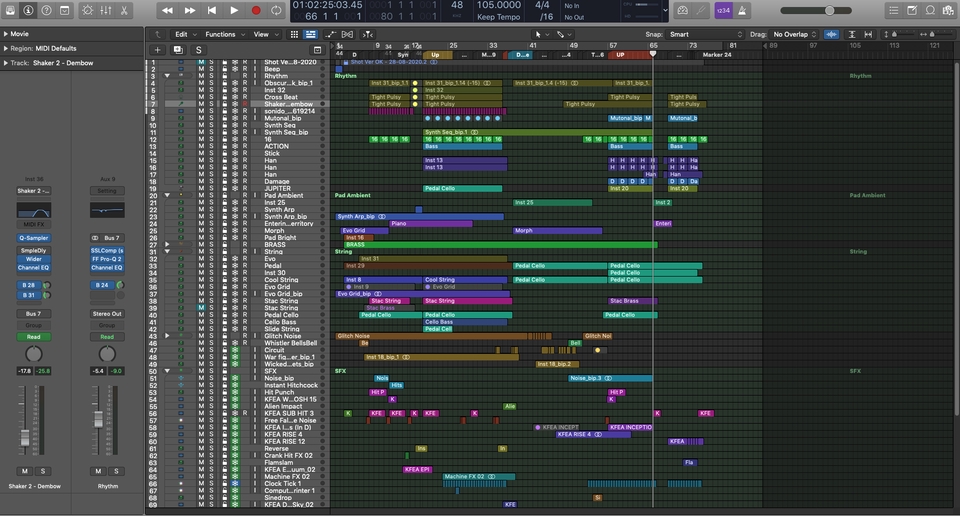Toggle Show Automation icon
The height and width of the screenshot is (516, 960).
point(331,34)
